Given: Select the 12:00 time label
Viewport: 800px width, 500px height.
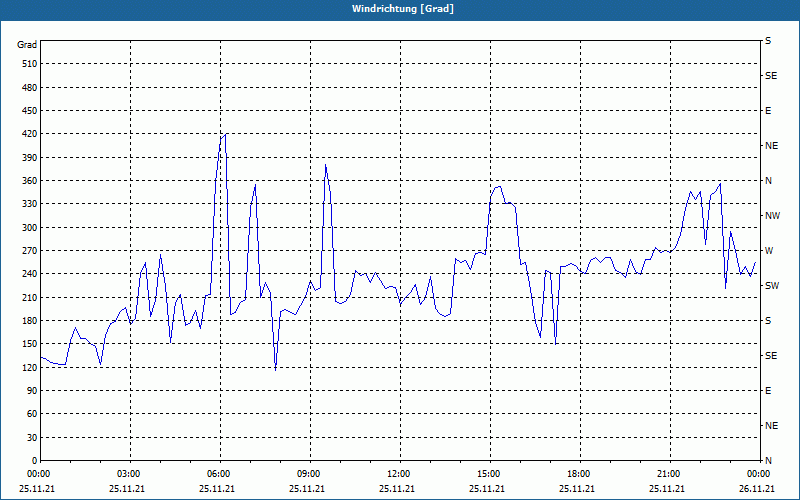Looking at the screenshot, I should click(398, 474).
